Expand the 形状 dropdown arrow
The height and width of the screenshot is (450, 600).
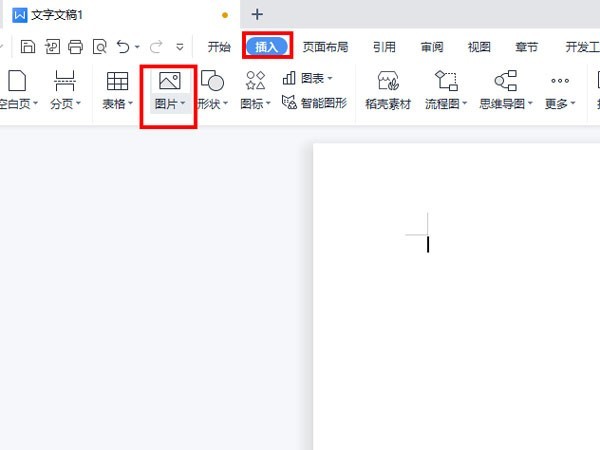(225, 103)
